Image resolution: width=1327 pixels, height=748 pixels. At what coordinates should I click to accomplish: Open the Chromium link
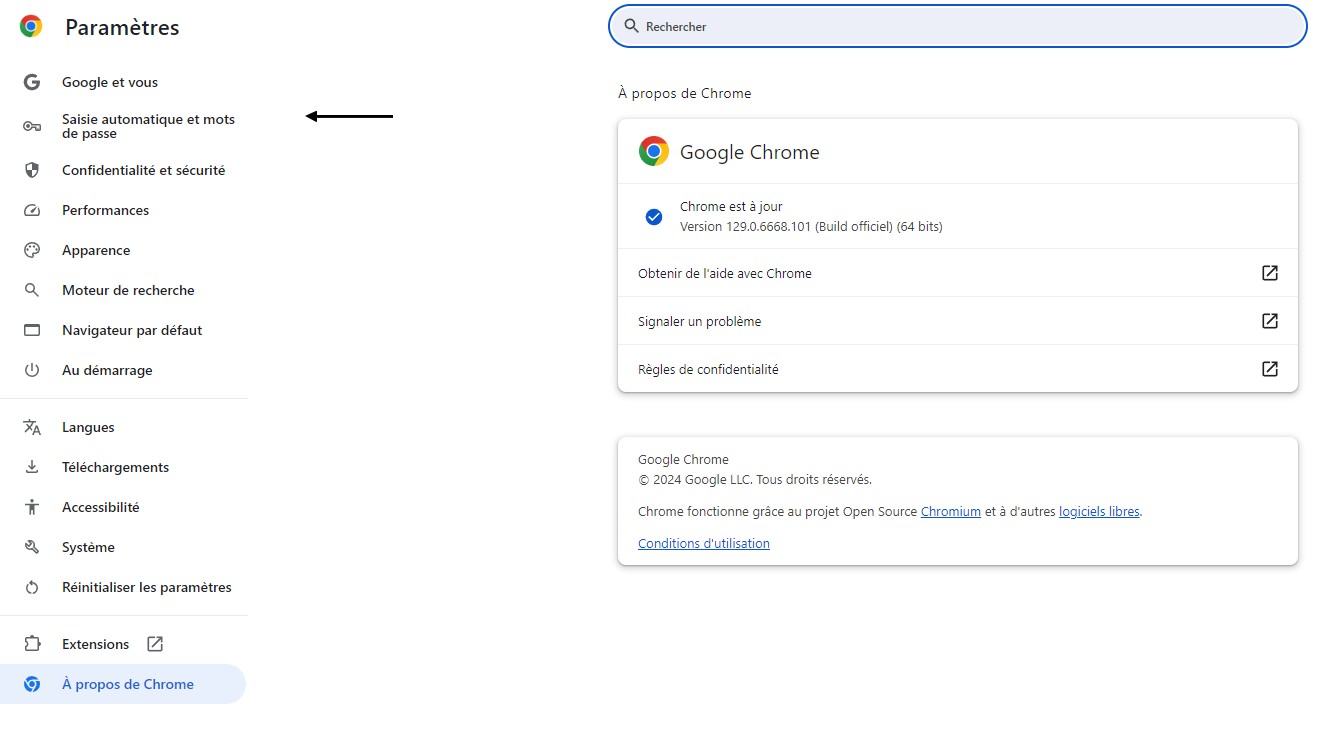tap(950, 511)
